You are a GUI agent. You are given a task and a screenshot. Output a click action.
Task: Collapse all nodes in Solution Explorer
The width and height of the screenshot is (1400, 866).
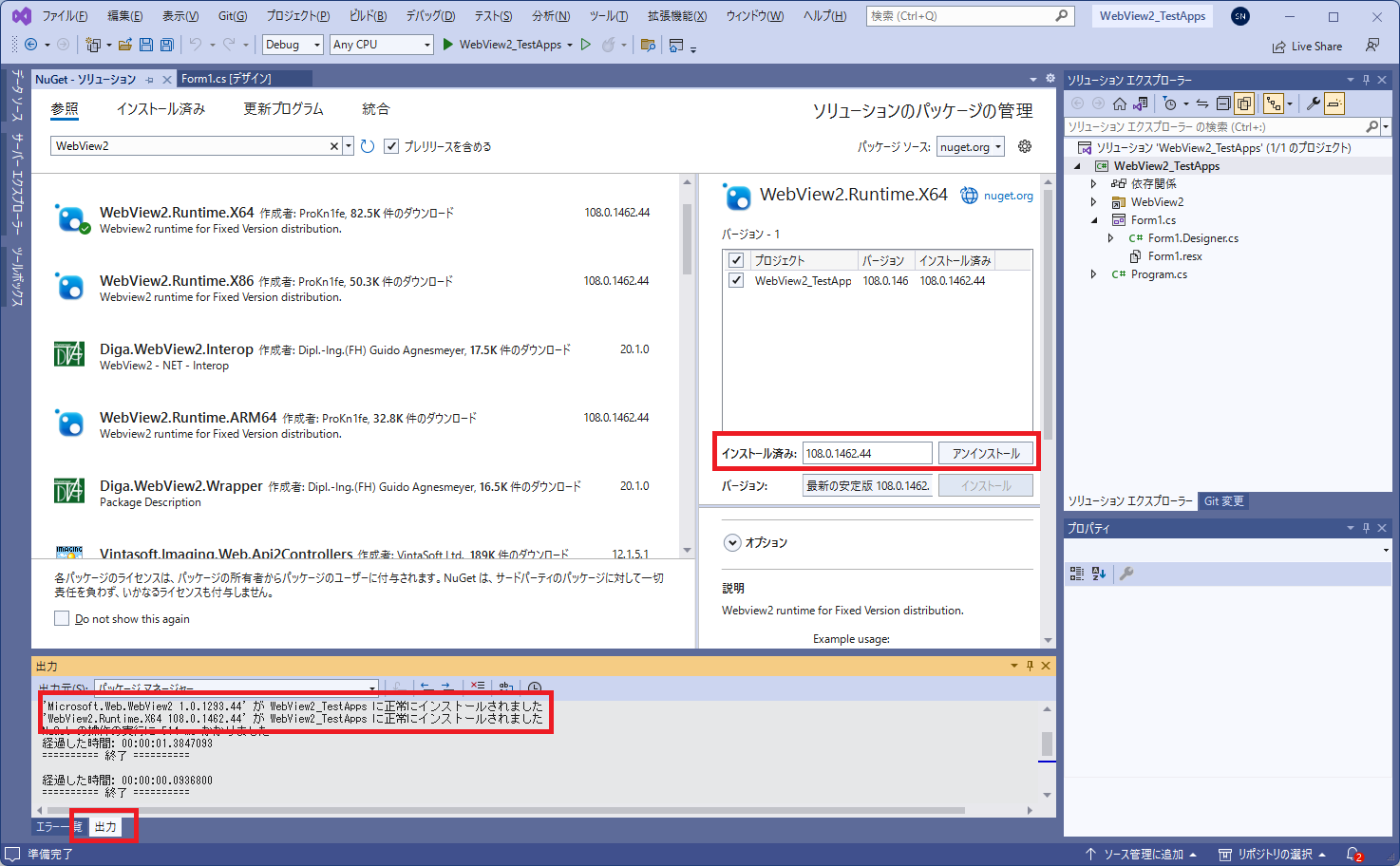coord(1222,103)
